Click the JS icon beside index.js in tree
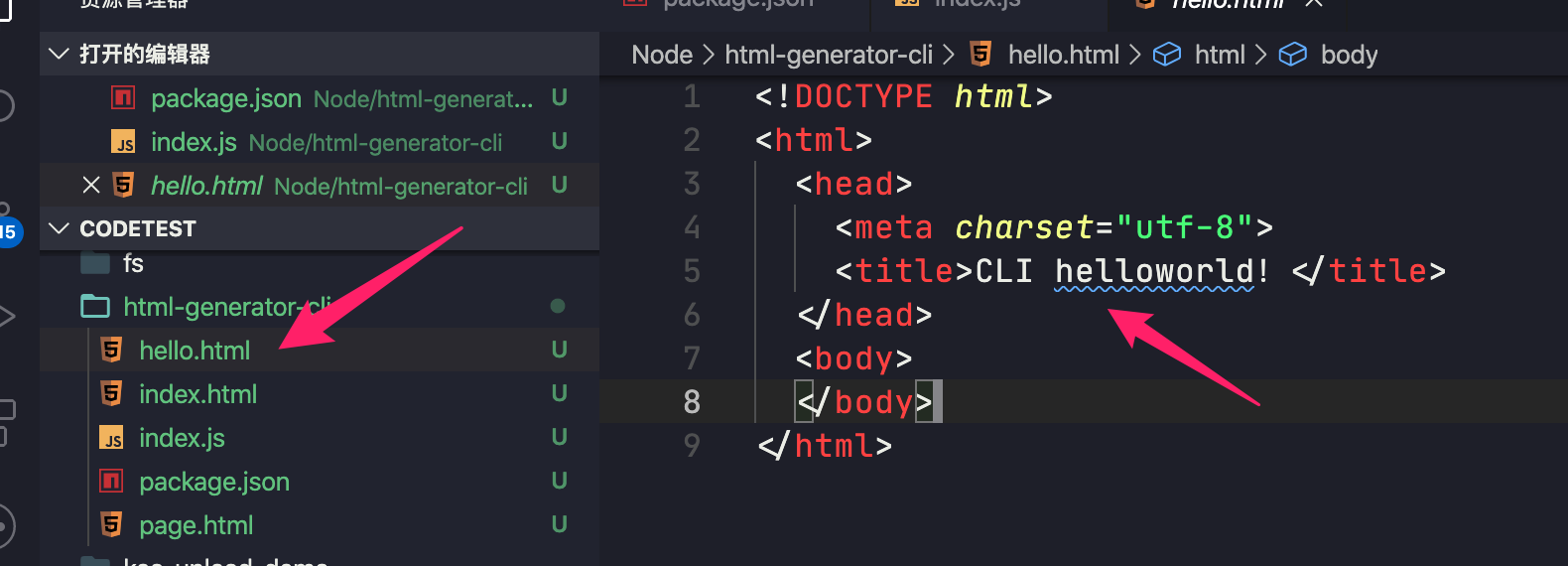Image resolution: width=1568 pixels, height=566 pixels. (111, 438)
